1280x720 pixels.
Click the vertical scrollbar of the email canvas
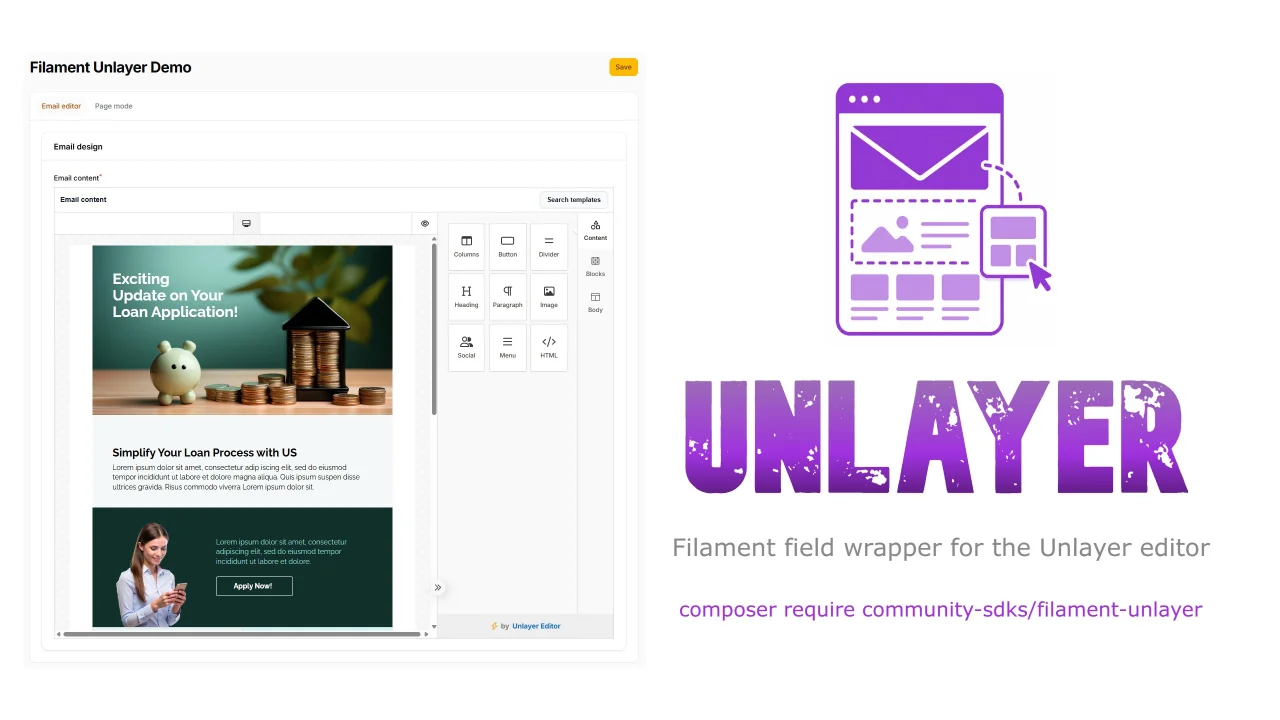click(434, 328)
